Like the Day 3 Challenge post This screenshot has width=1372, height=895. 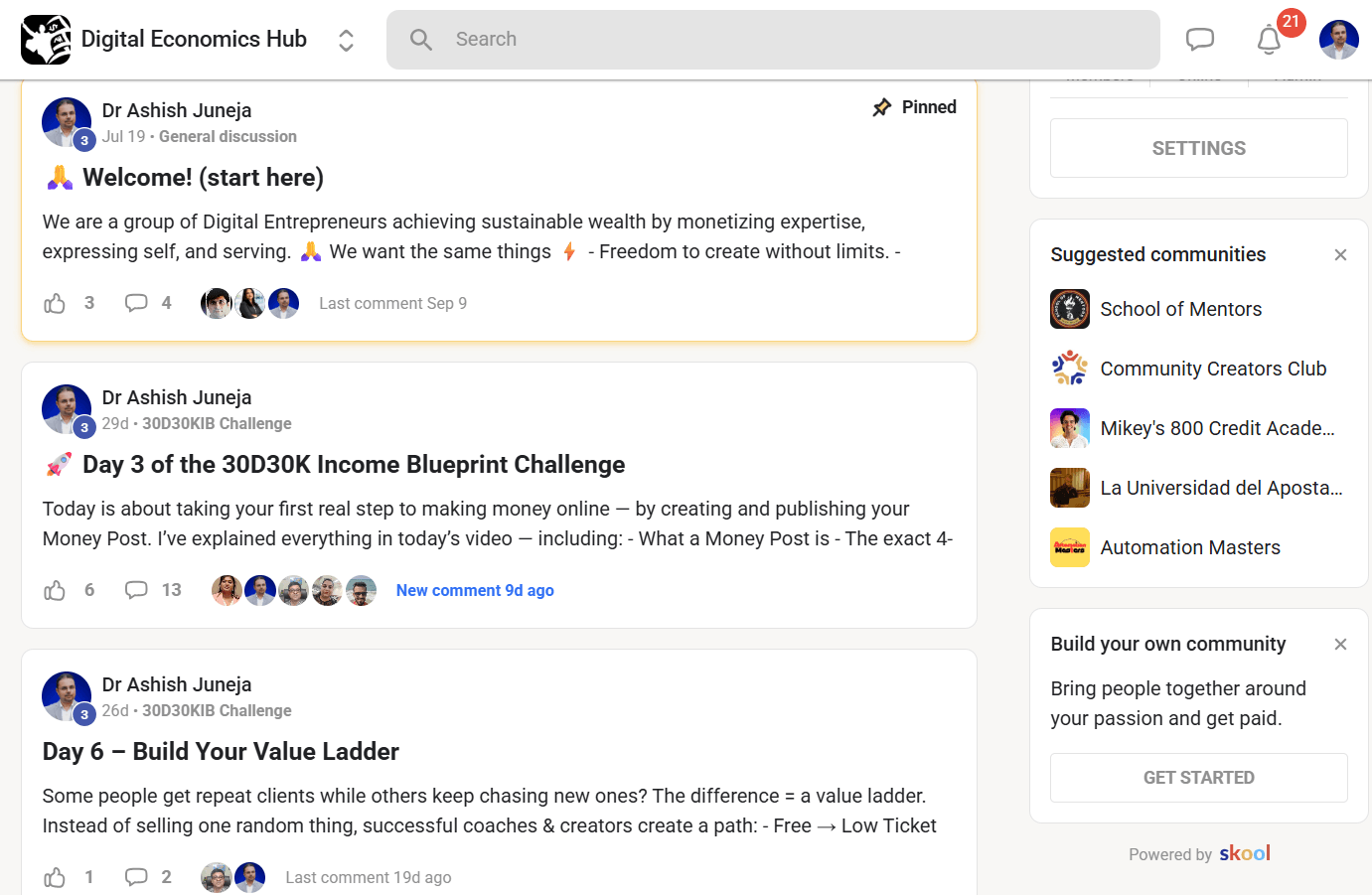(x=55, y=590)
